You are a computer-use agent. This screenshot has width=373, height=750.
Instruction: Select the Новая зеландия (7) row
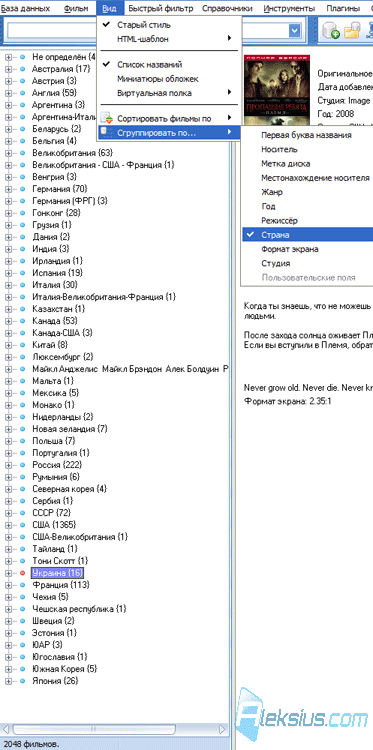click(70, 429)
